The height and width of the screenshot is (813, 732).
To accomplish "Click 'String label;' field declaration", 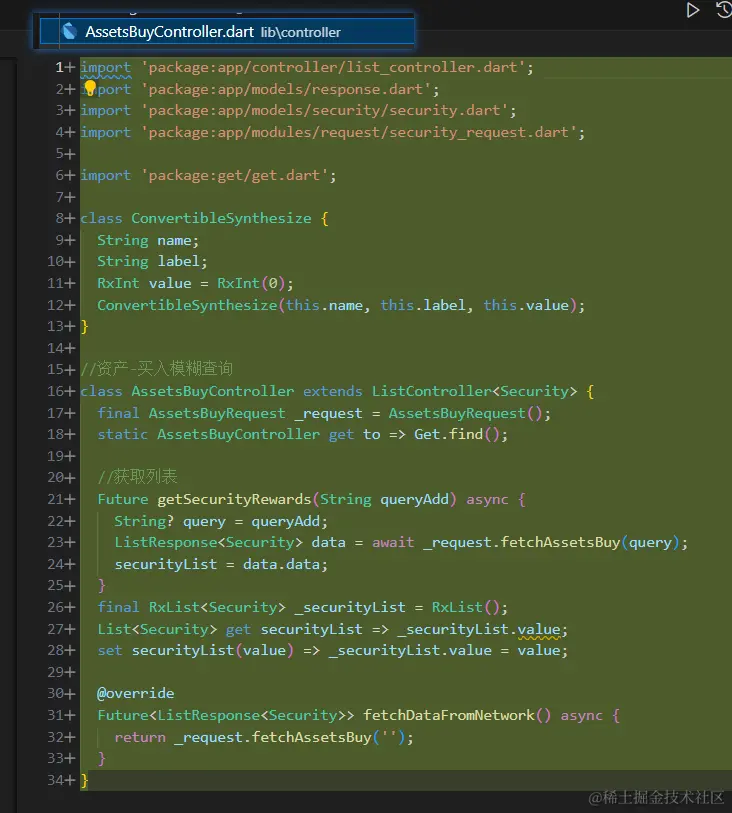I will pyautogui.click(x=152, y=261).
